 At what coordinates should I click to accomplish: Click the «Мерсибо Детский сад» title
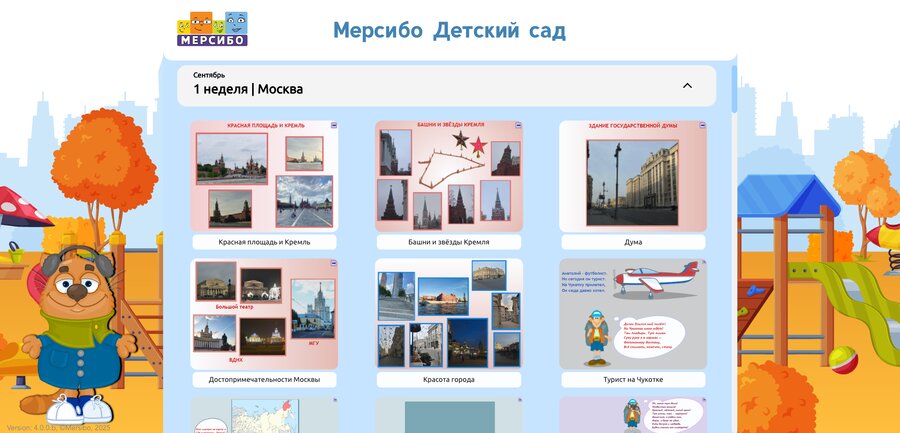[449, 30]
